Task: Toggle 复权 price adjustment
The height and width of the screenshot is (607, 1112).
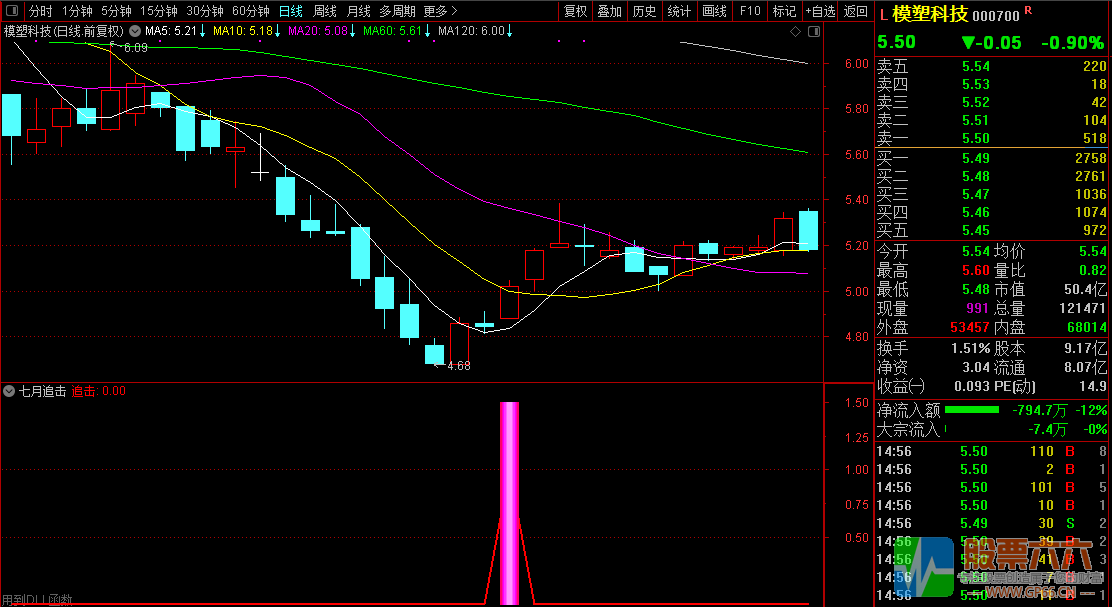Action: 575,11
